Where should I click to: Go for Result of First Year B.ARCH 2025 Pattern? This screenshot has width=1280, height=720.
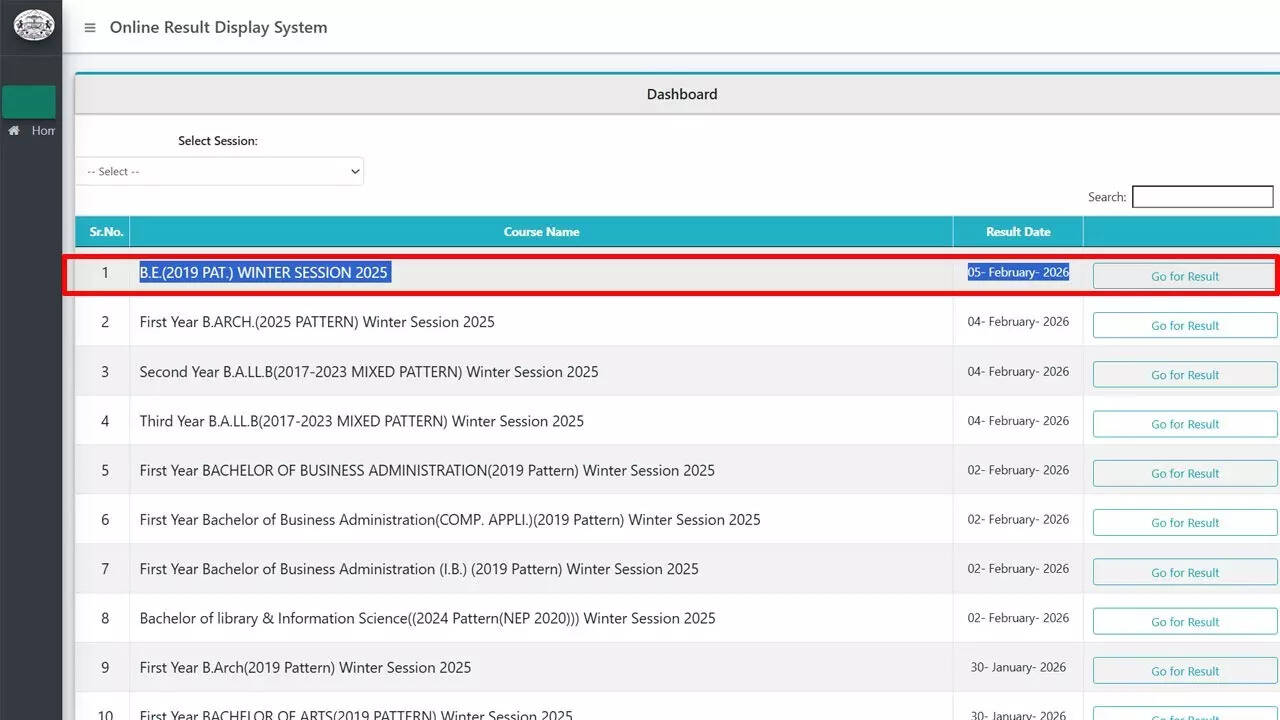(x=1184, y=325)
